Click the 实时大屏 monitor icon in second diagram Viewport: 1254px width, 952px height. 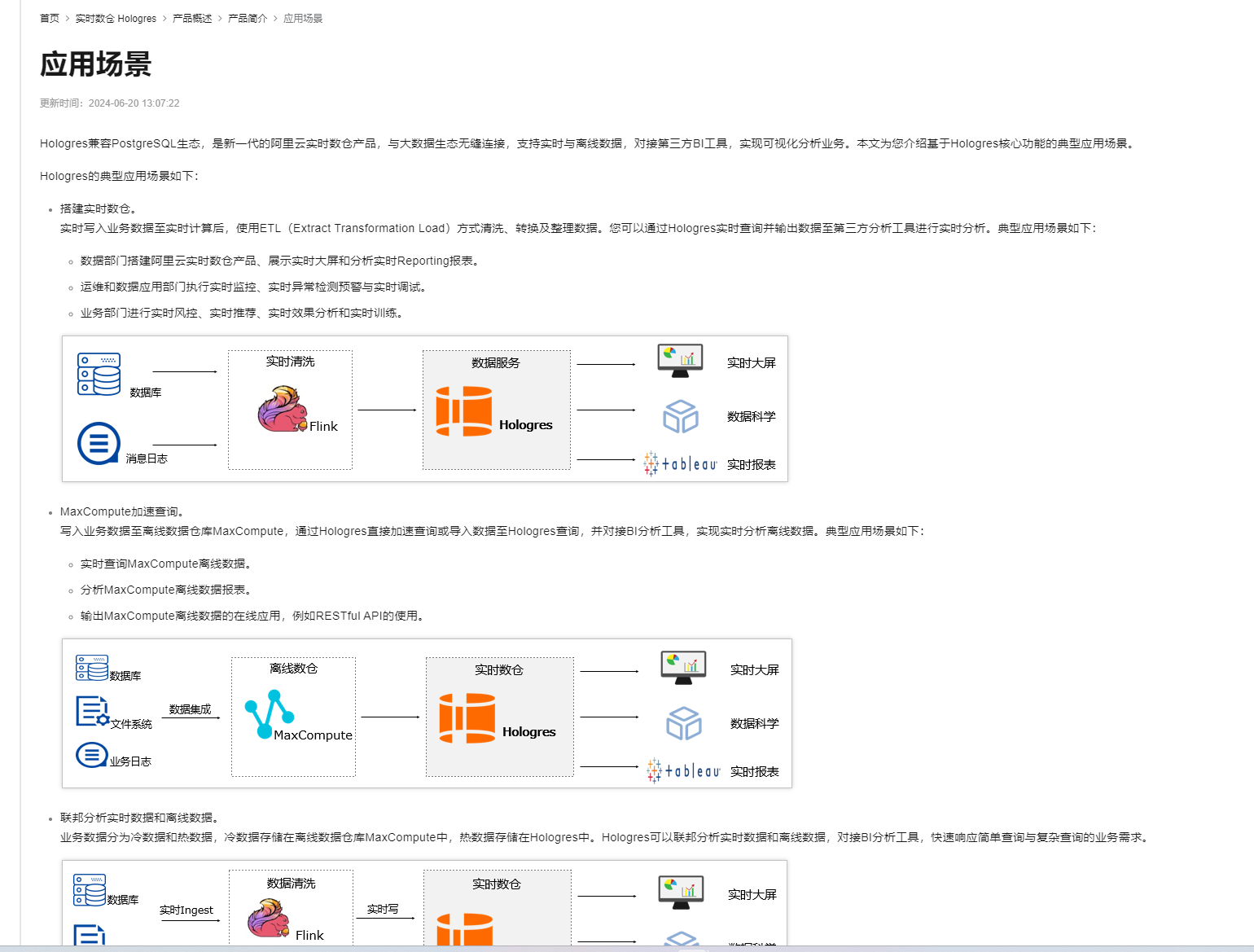tap(683, 668)
